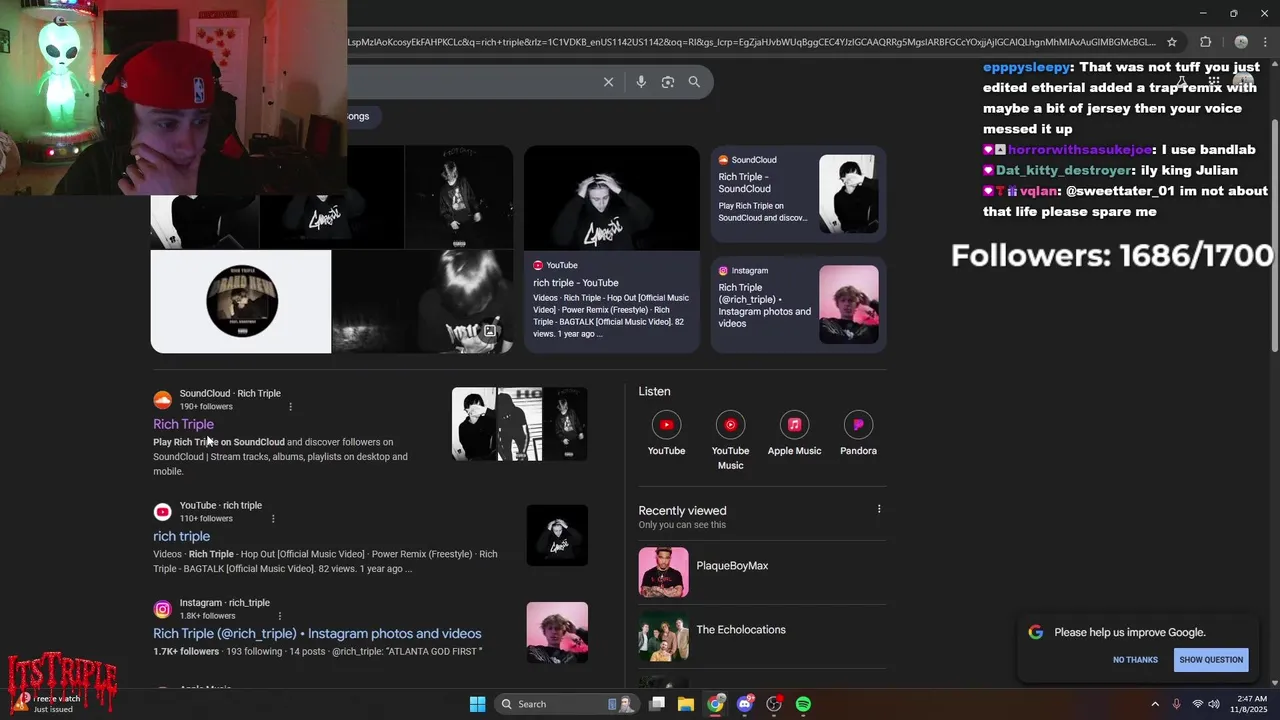This screenshot has height=720, width=1280.
Task: Click the Followers: 1686/1700 counter text
Action: pyautogui.click(x=1112, y=255)
